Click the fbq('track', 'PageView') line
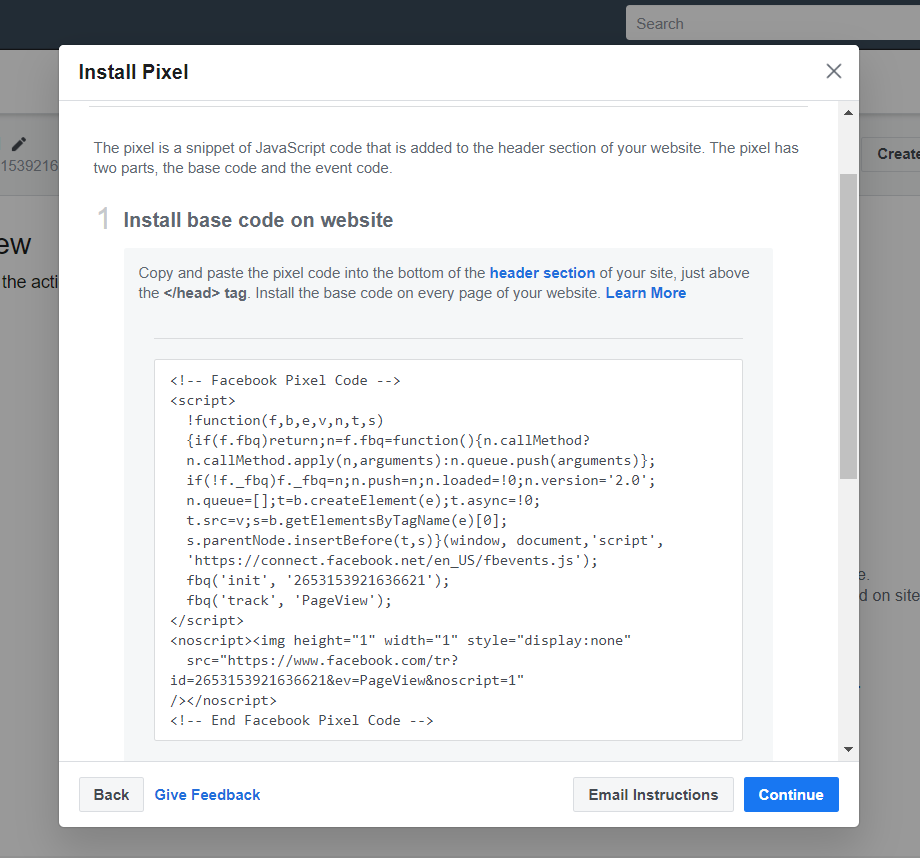 click(289, 600)
